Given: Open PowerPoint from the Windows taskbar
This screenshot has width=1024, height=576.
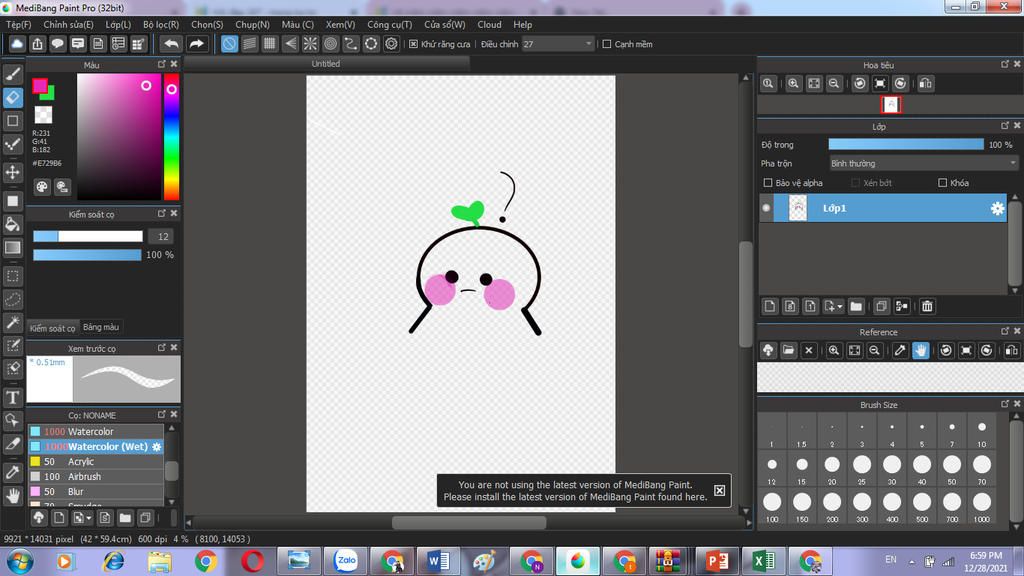Looking at the screenshot, I should pos(716,561).
